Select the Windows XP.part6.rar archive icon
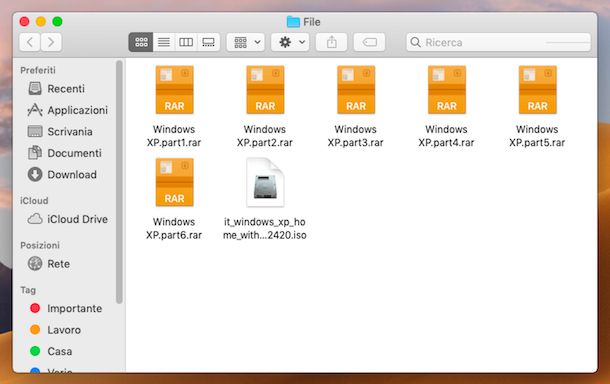 [x=174, y=182]
